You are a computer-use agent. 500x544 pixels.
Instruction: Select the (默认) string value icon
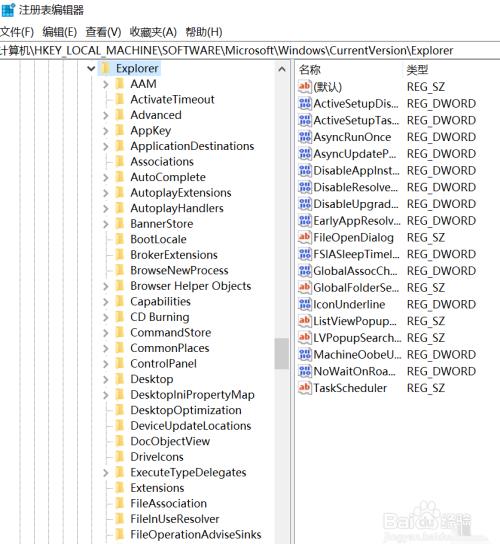point(304,86)
